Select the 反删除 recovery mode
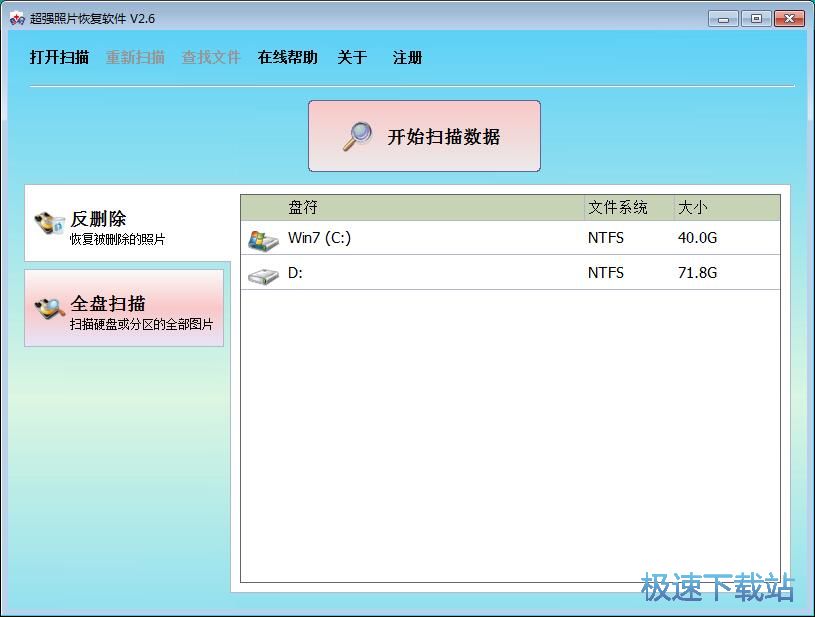Image resolution: width=815 pixels, height=617 pixels. click(x=127, y=224)
